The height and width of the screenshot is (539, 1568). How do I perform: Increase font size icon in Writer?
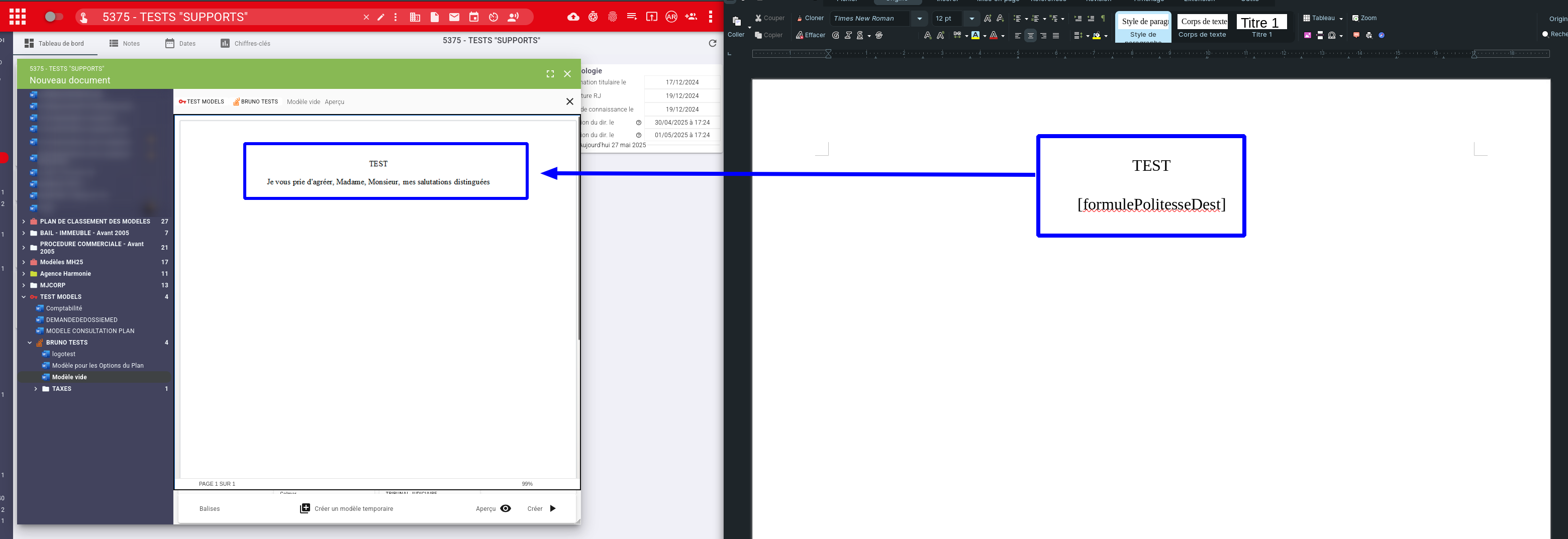click(x=988, y=18)
